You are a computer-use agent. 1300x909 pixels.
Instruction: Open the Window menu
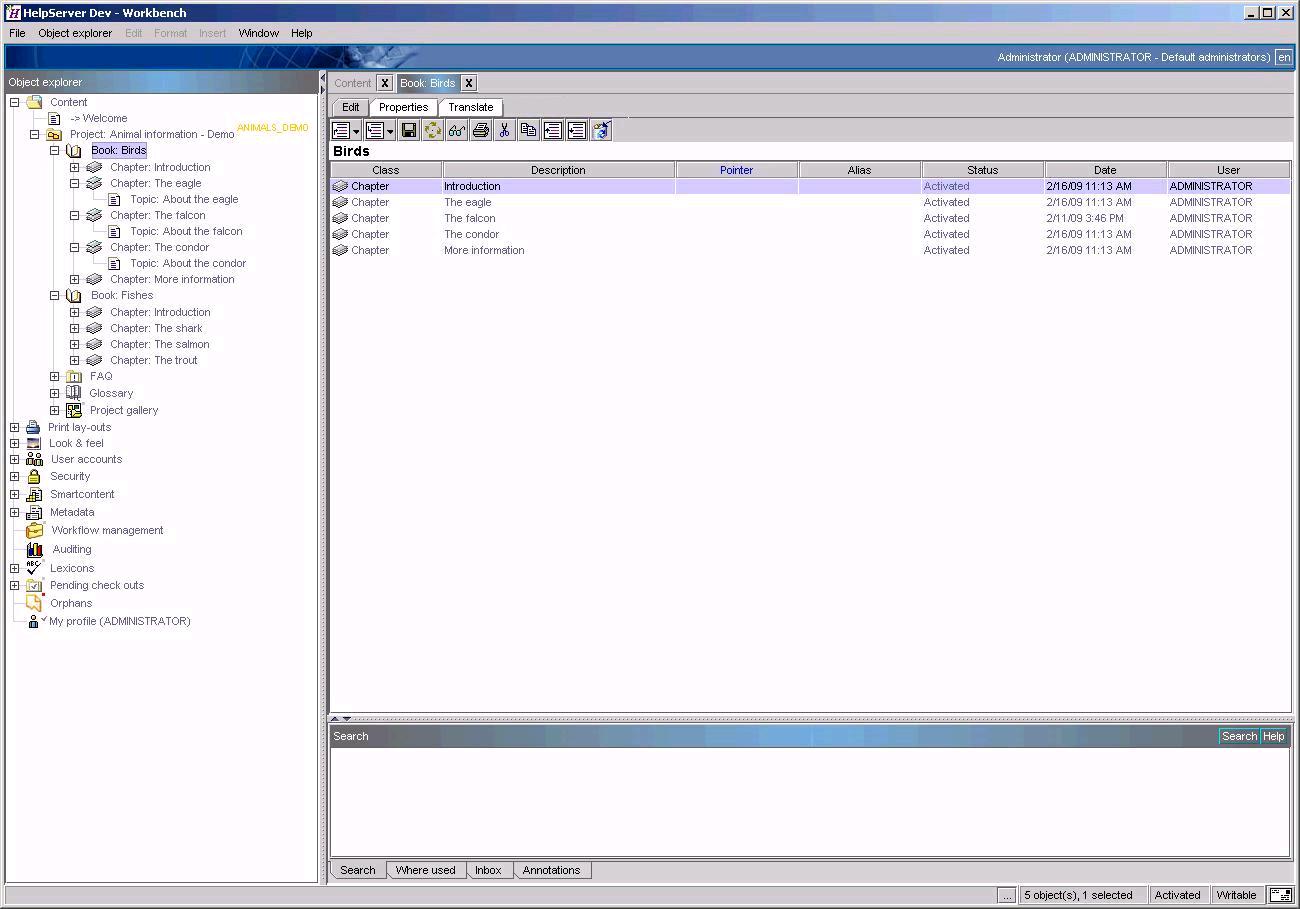click(x=258, y=33)
